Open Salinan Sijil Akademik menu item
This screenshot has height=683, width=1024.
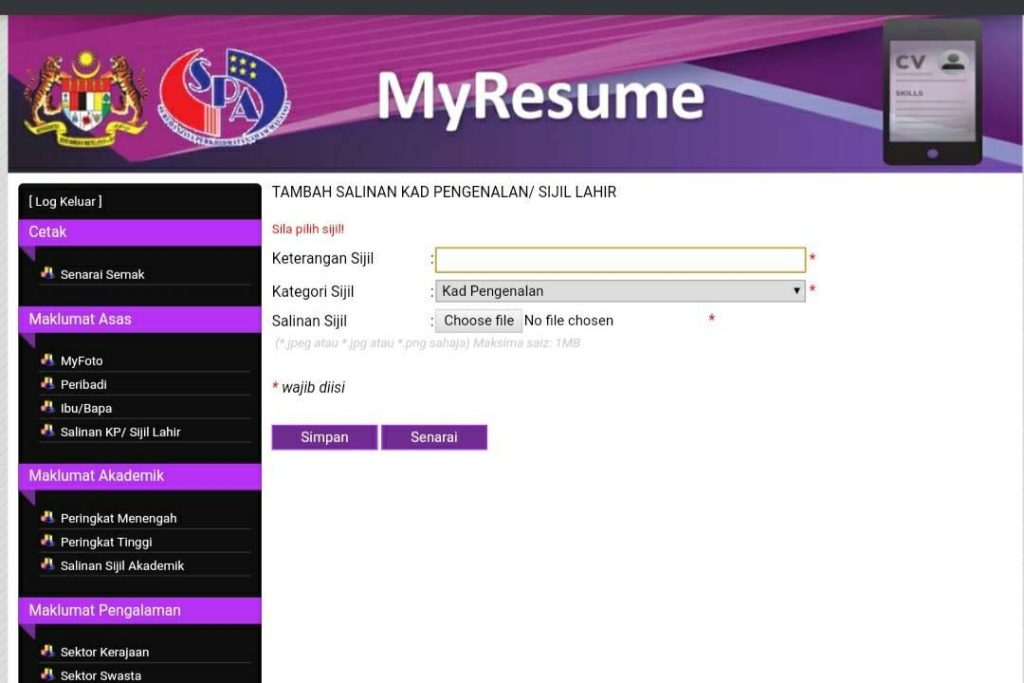[122, 565]
